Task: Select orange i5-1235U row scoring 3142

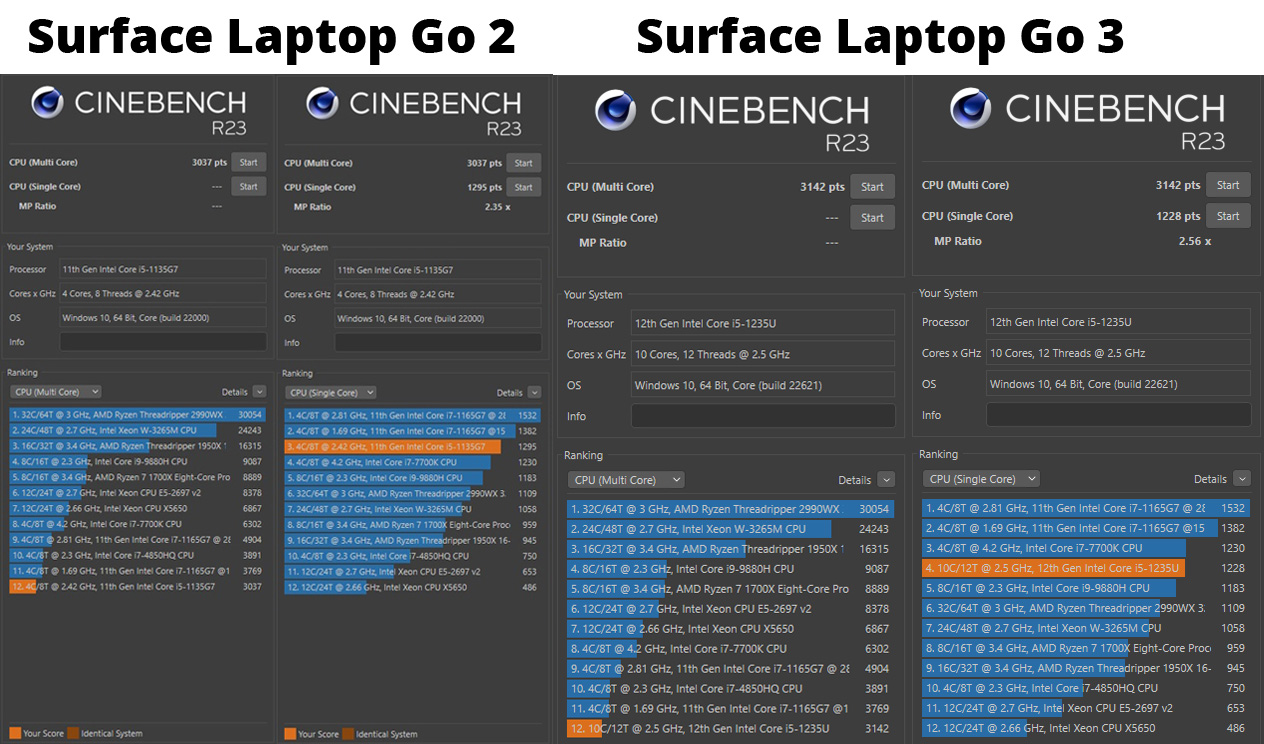Action: click(x=731, y=728)
